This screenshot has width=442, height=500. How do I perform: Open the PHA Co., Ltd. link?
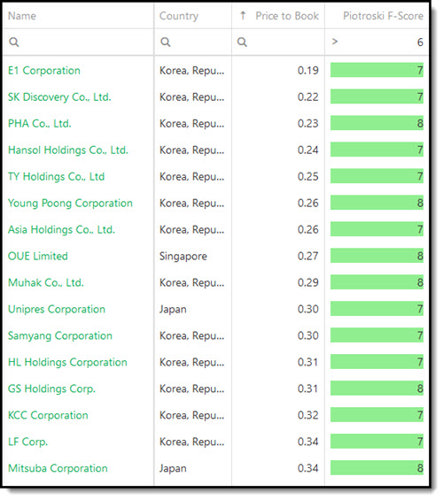40,123
